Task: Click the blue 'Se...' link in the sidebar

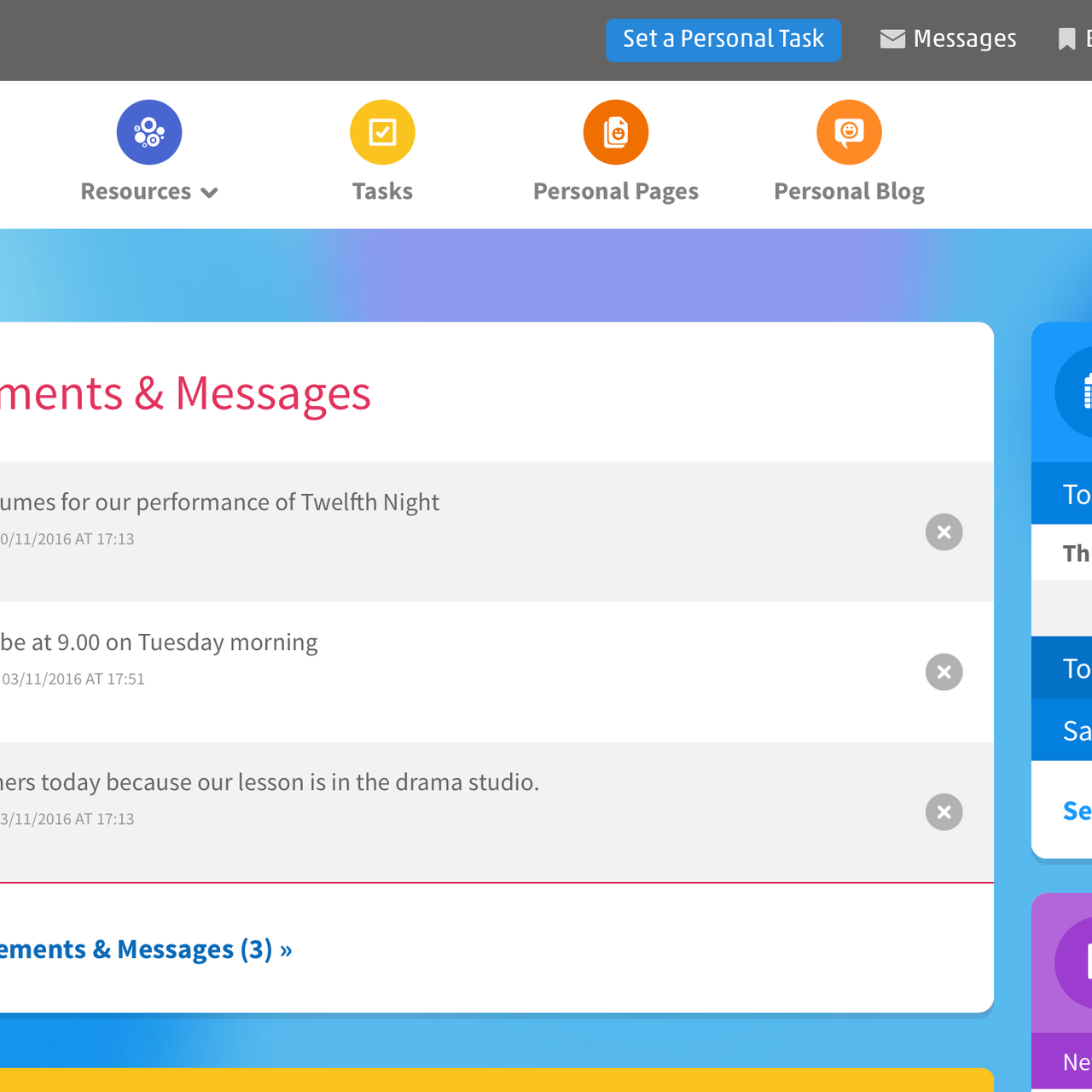Action: (1077, 810)
